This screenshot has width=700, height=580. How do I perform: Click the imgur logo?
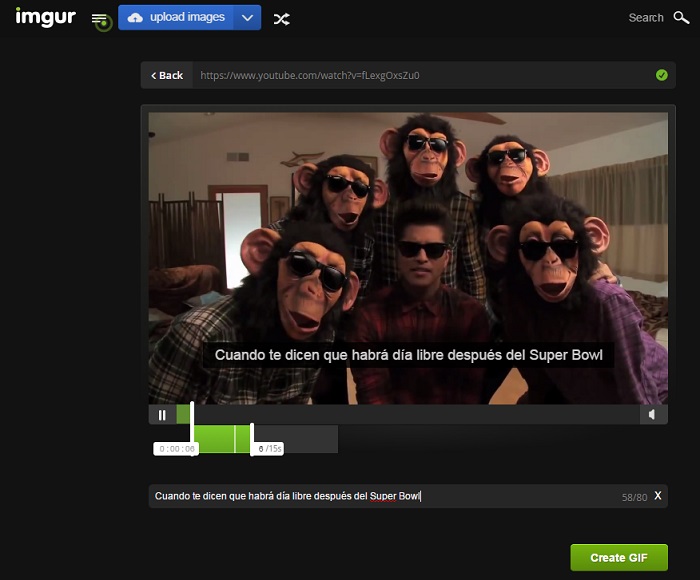pos(45,17)
